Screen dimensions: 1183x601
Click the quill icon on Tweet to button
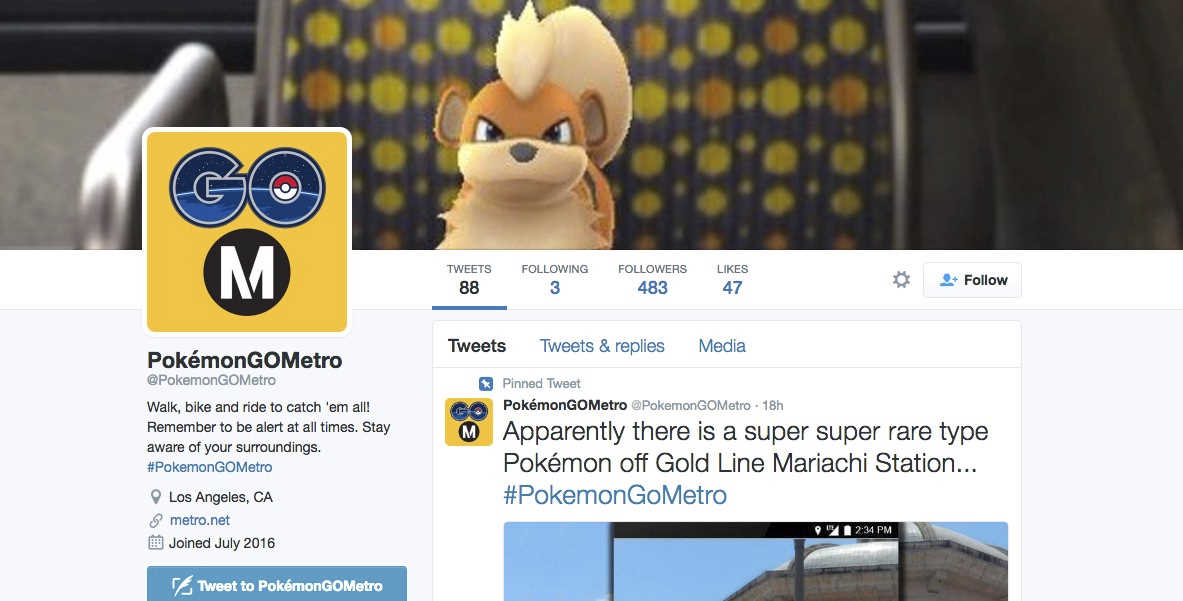[182, 586]
